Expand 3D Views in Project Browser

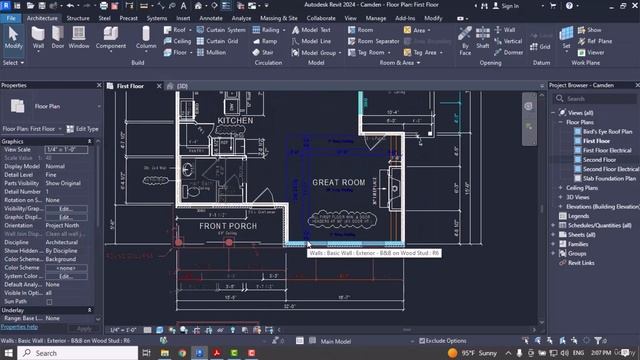coord(560,197)
